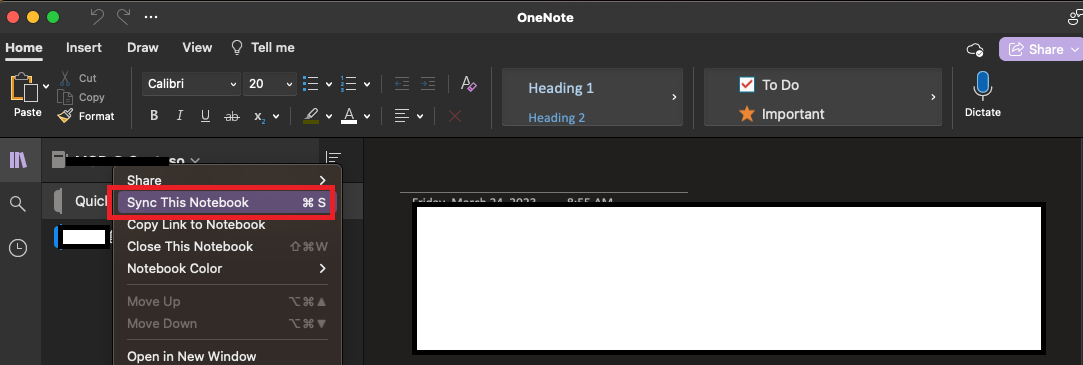The width and height of the screenshot is (1083, 365).
Task: Choose Copy Link to Notebook
Action: [196, 225]
